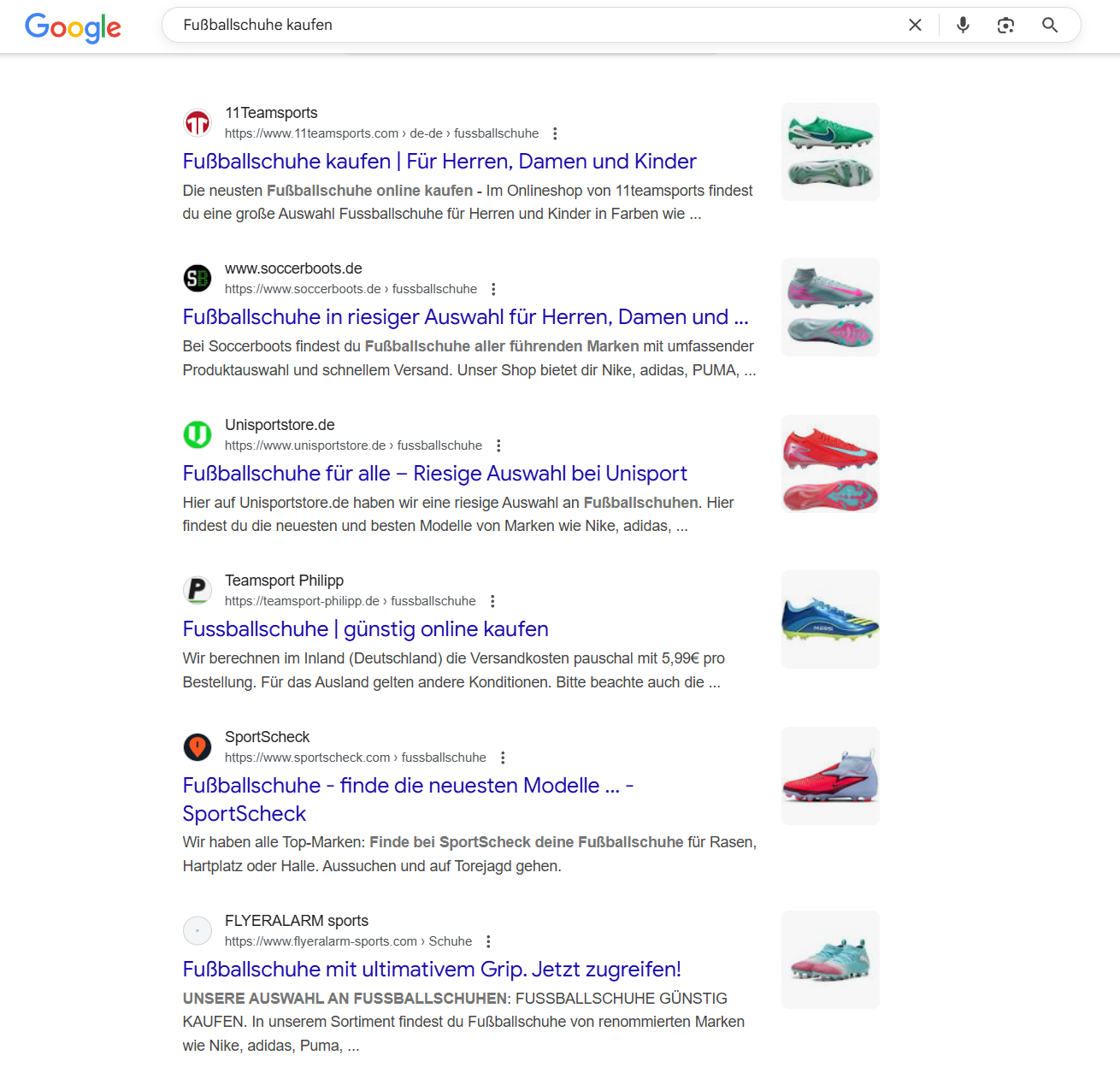Open more options for FLYERALARM sports result
The image size is (1120, 1079).
[x=488, y=941]
